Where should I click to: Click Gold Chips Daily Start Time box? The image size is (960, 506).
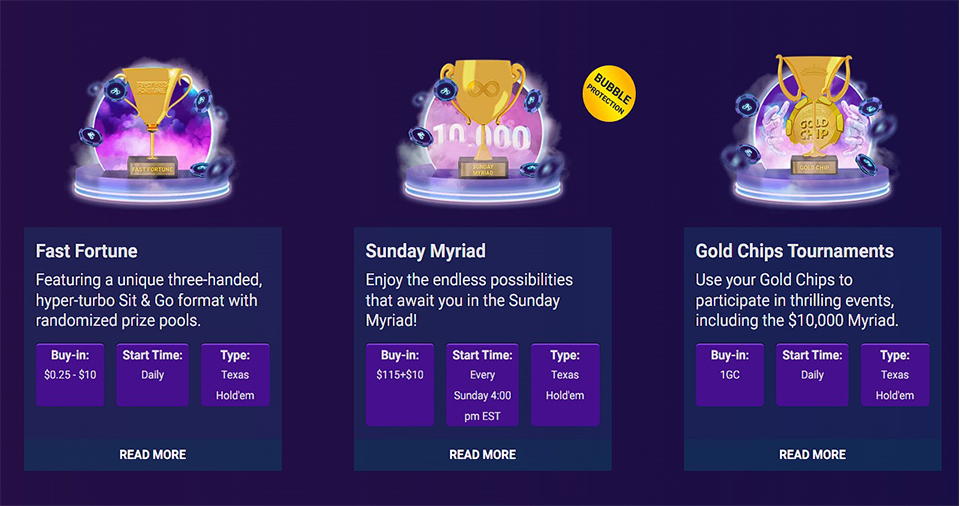pyautogui.click(x=812, y=375)
